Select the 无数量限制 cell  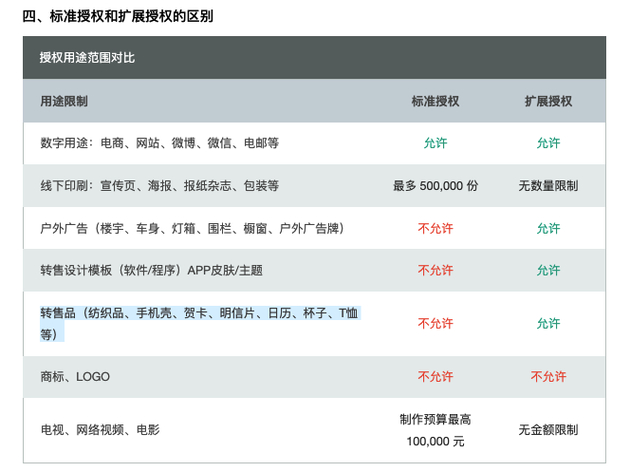pos(548,186)
